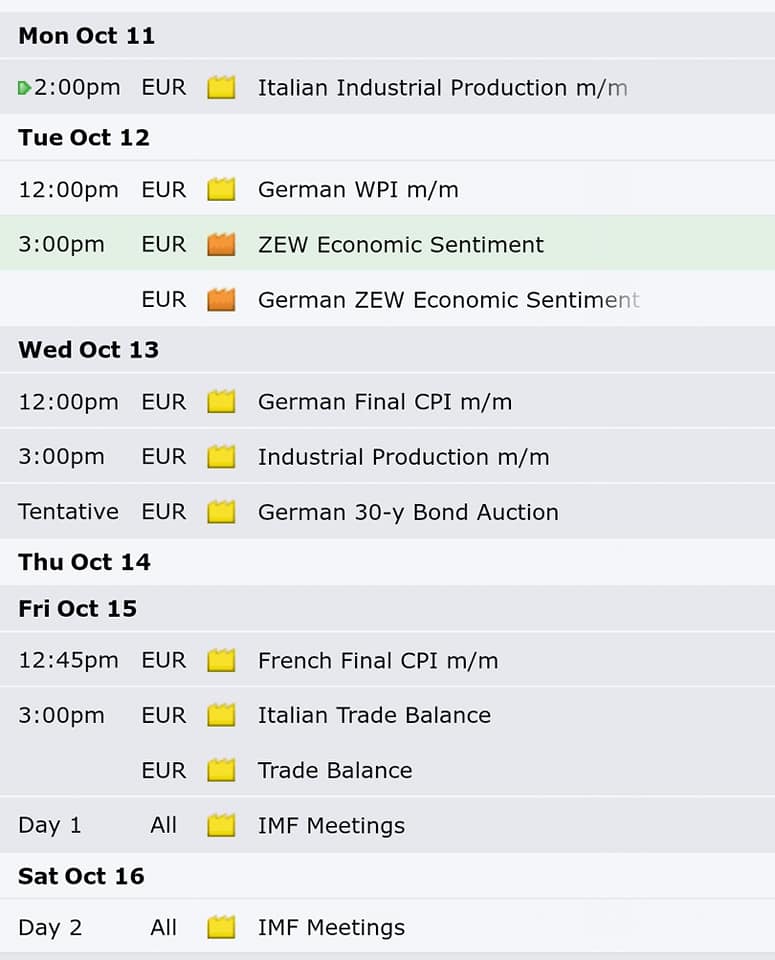Click the yellow impact icon beside German WPI m/m

click(x=221, y=189)
